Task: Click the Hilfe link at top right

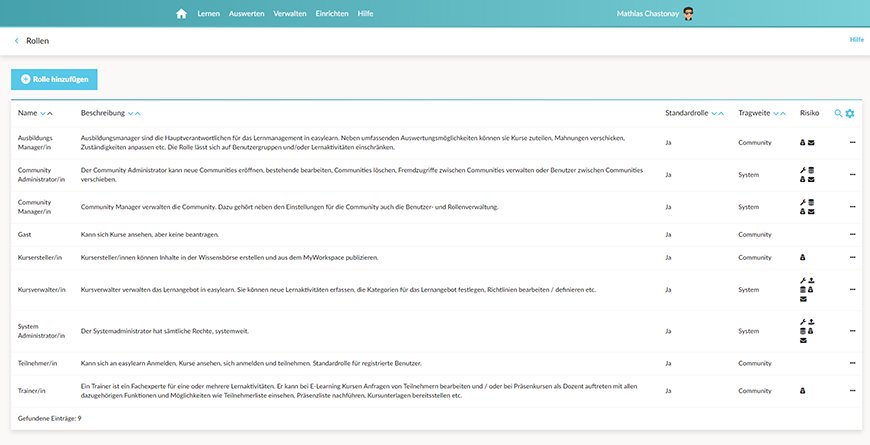Action: pyautogui.click(x=856, y=40)
